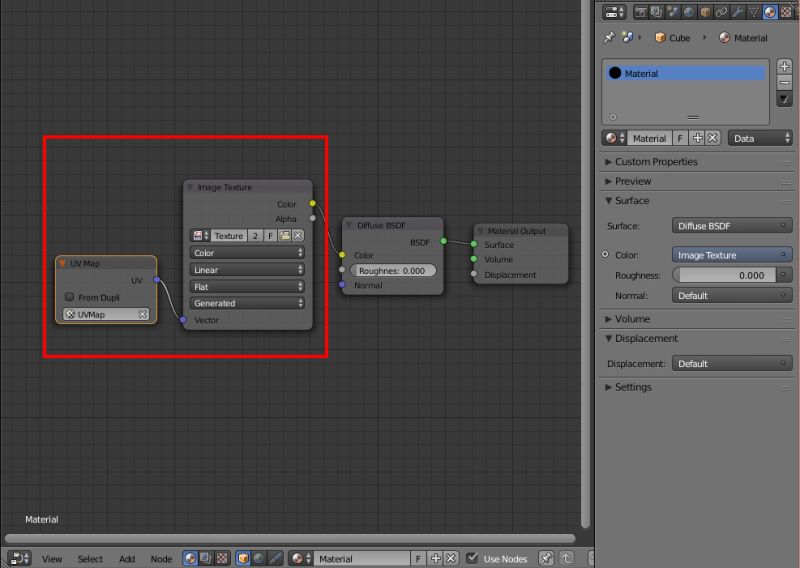Open Color space dropdown in Image Texture node
This screenshot has height=568, width=800.
247,253
